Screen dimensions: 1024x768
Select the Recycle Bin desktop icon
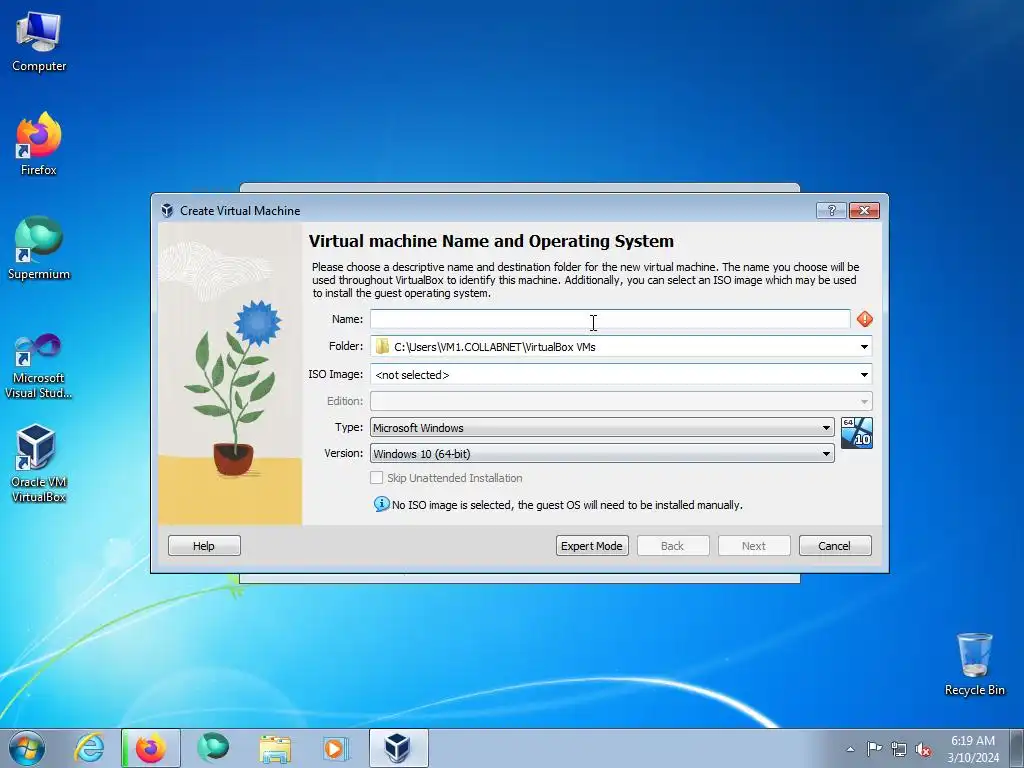click(974, 664)
